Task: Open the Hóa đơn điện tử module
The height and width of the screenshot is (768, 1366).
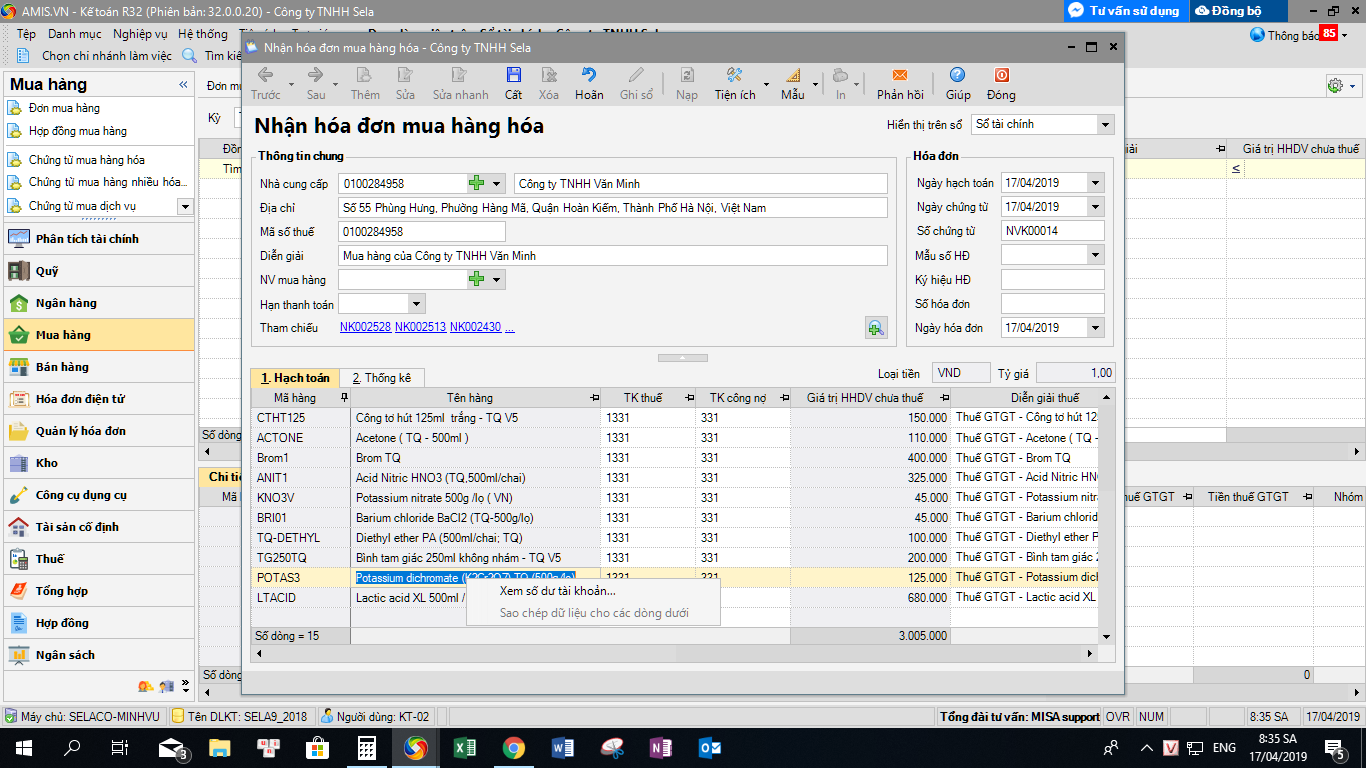Action: coord(98,399)
